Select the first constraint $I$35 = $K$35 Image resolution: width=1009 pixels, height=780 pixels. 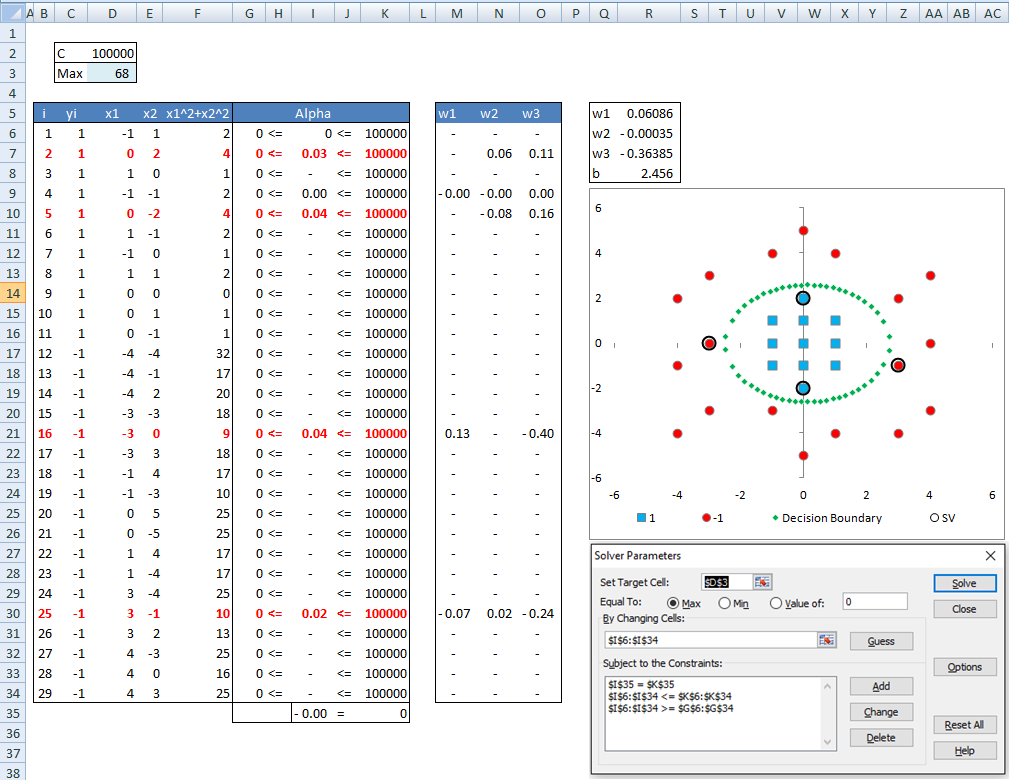640,683
